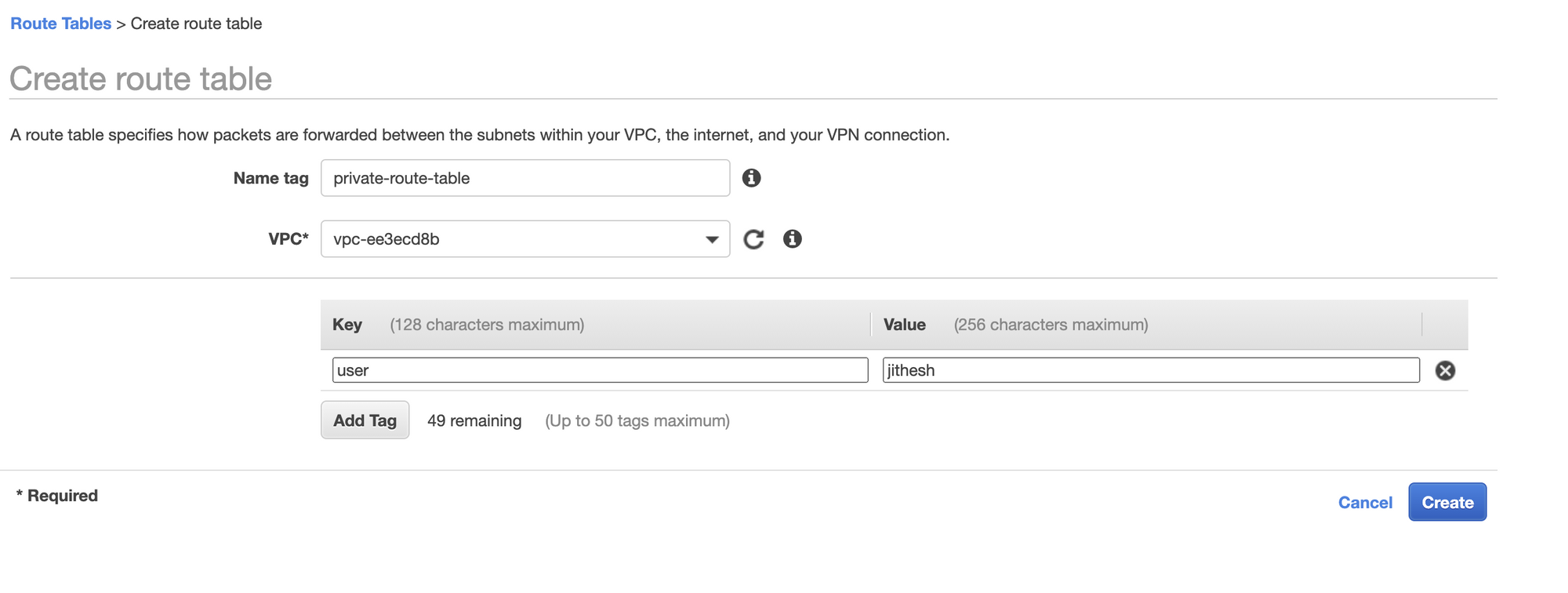Click the 49 remaining tags text
Image resolution: width=1568 pixels, height=593 pixels.
point(474,421)
